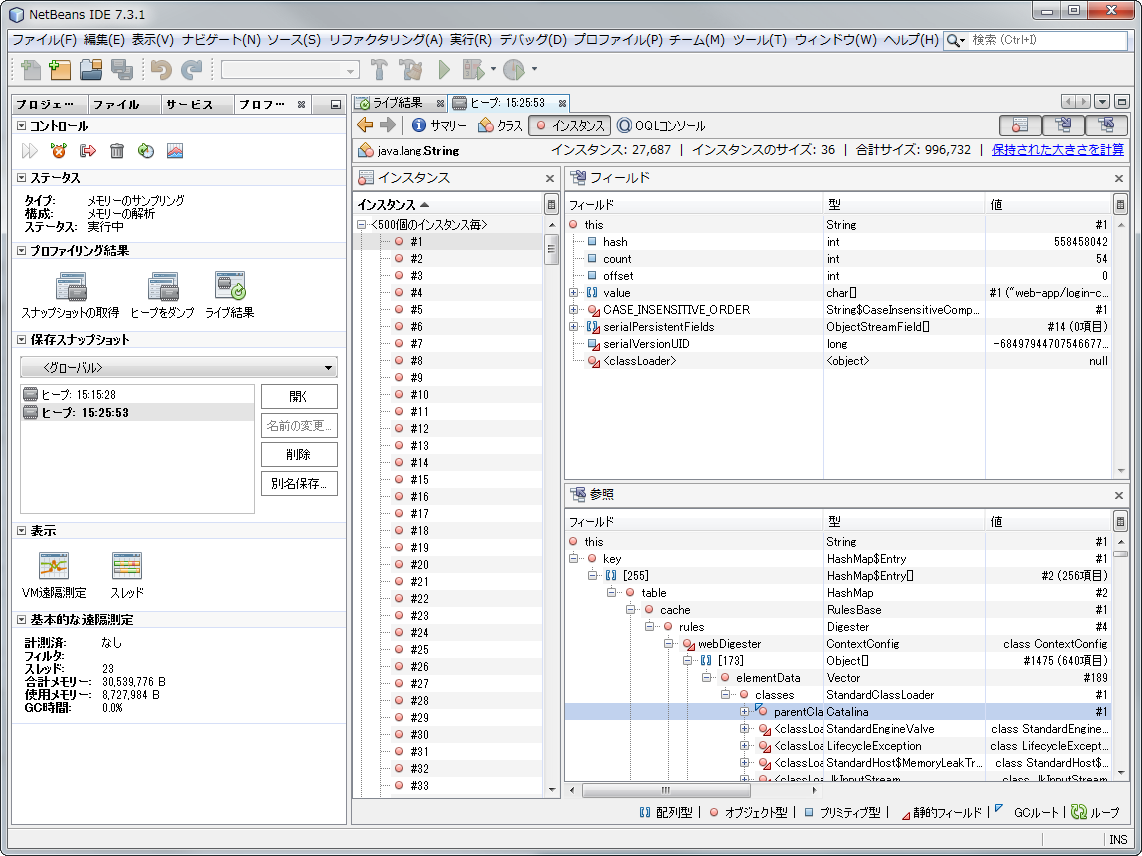Screen dimensions: 1142x856
Task: Expand the parentClassLoader Catalina row
Action: (744, 712)
